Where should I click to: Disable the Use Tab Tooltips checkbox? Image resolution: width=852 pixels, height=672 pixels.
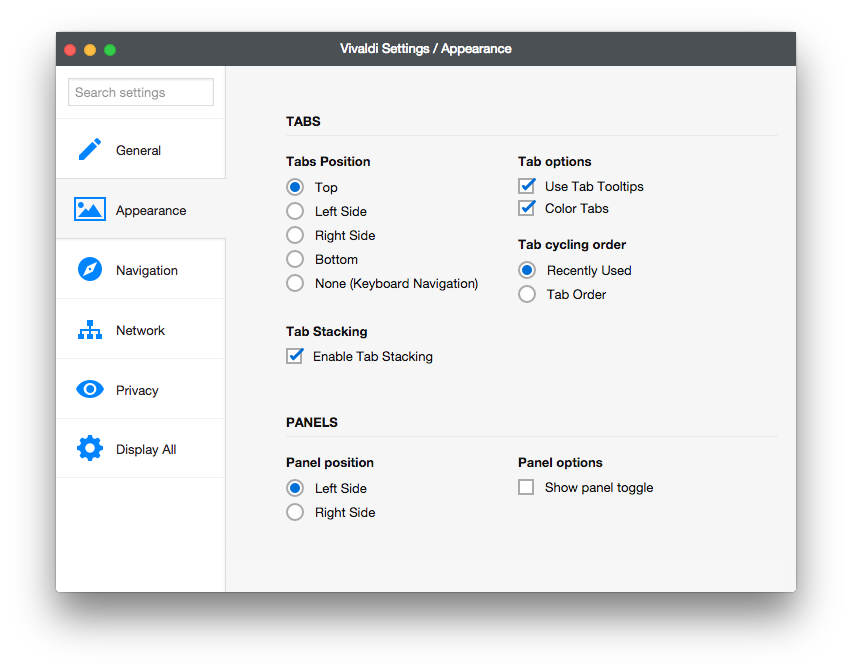tap(527, 186)
